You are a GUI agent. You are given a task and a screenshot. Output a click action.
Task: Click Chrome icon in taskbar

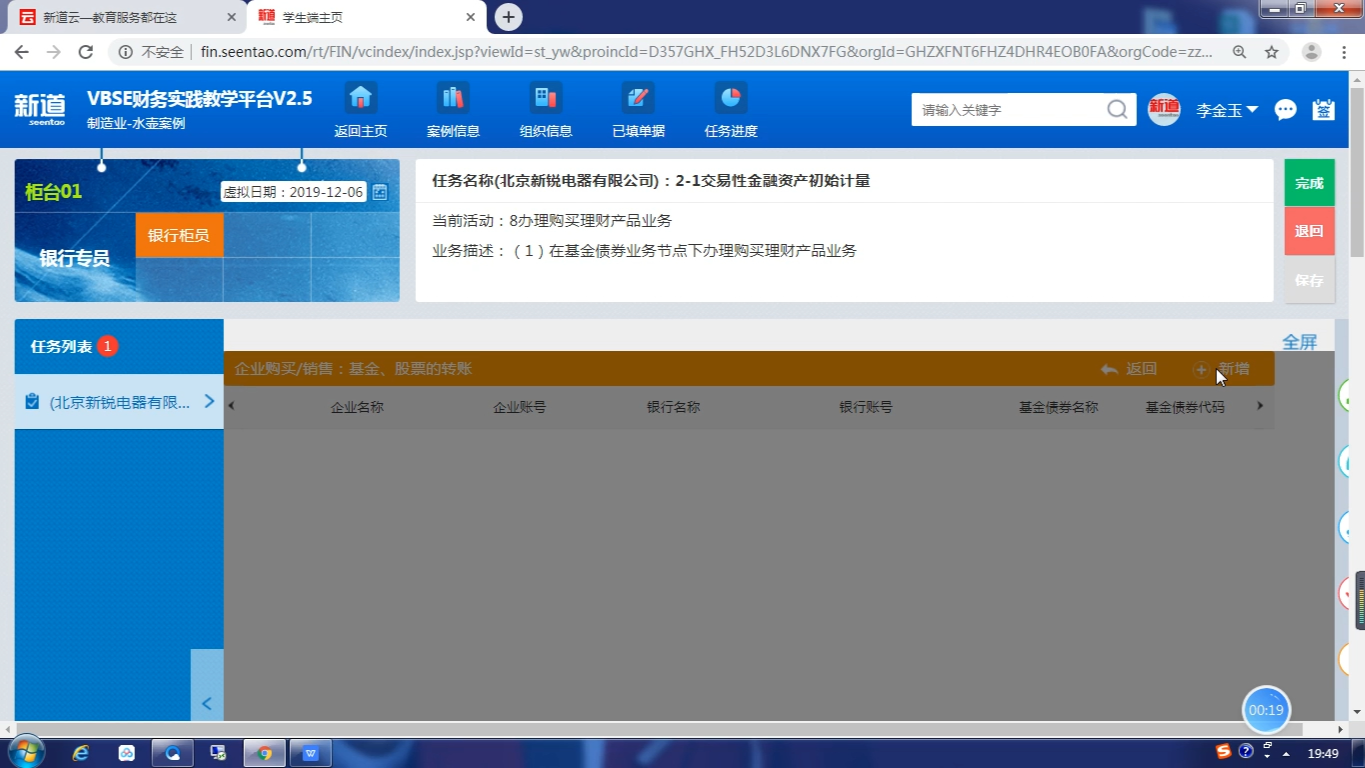pos(264,753)
